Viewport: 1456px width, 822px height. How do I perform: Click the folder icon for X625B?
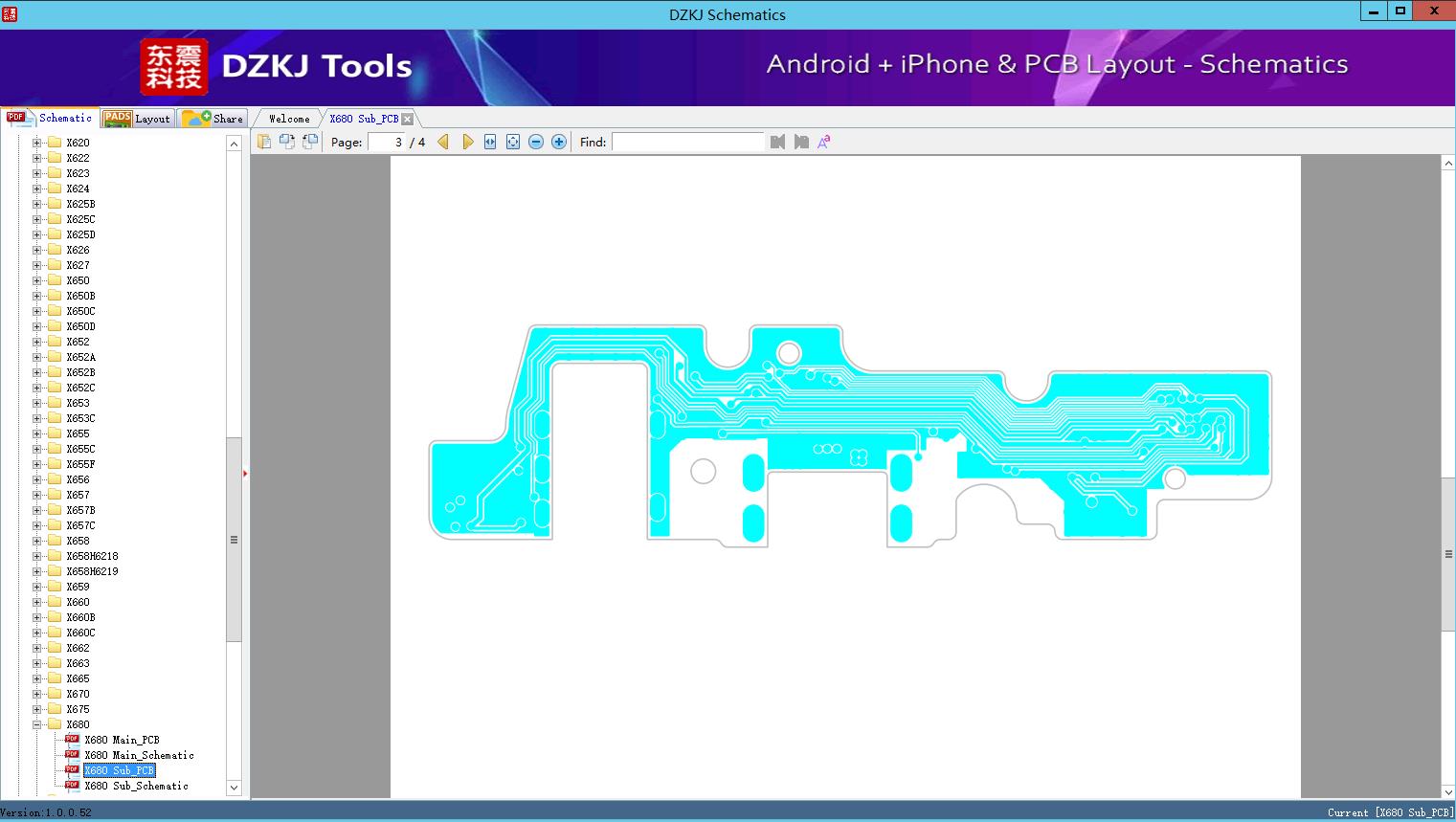pos(55,204)
